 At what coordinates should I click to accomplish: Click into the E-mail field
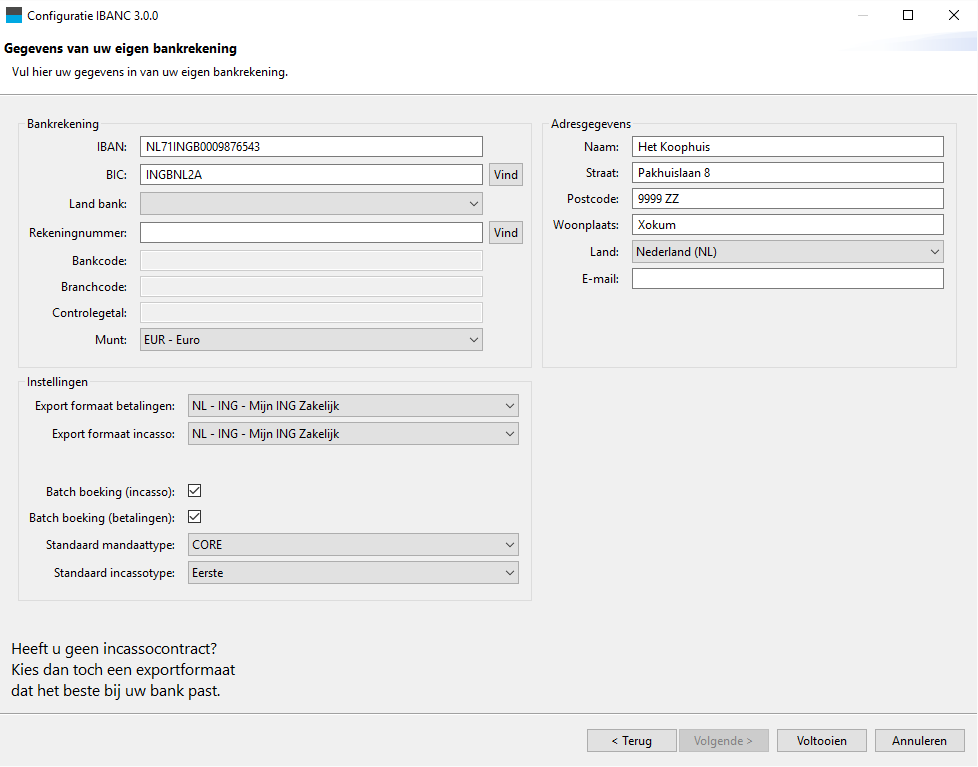788,279
